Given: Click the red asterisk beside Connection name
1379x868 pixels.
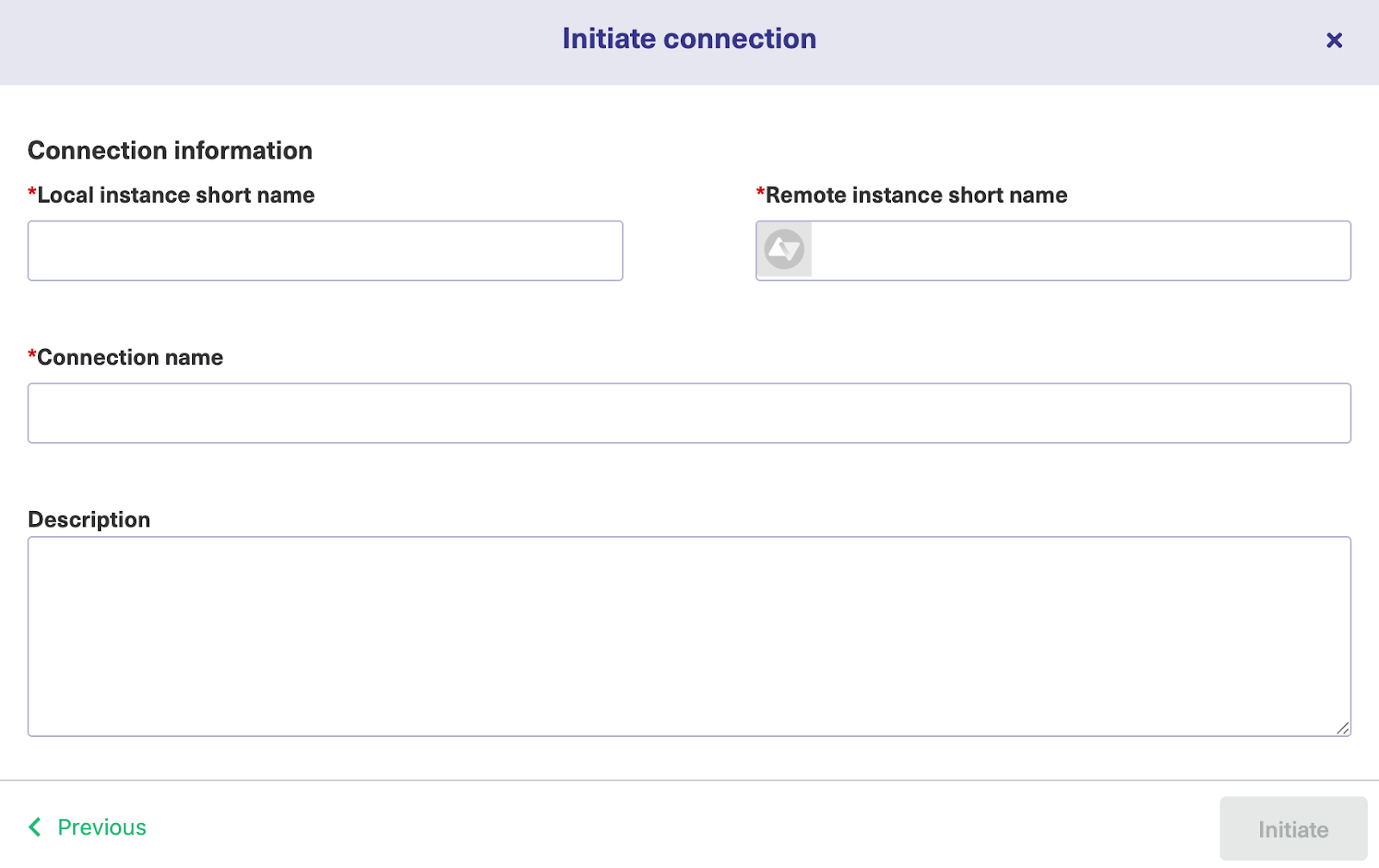Looking at the screenshot, I should point(30,353).
